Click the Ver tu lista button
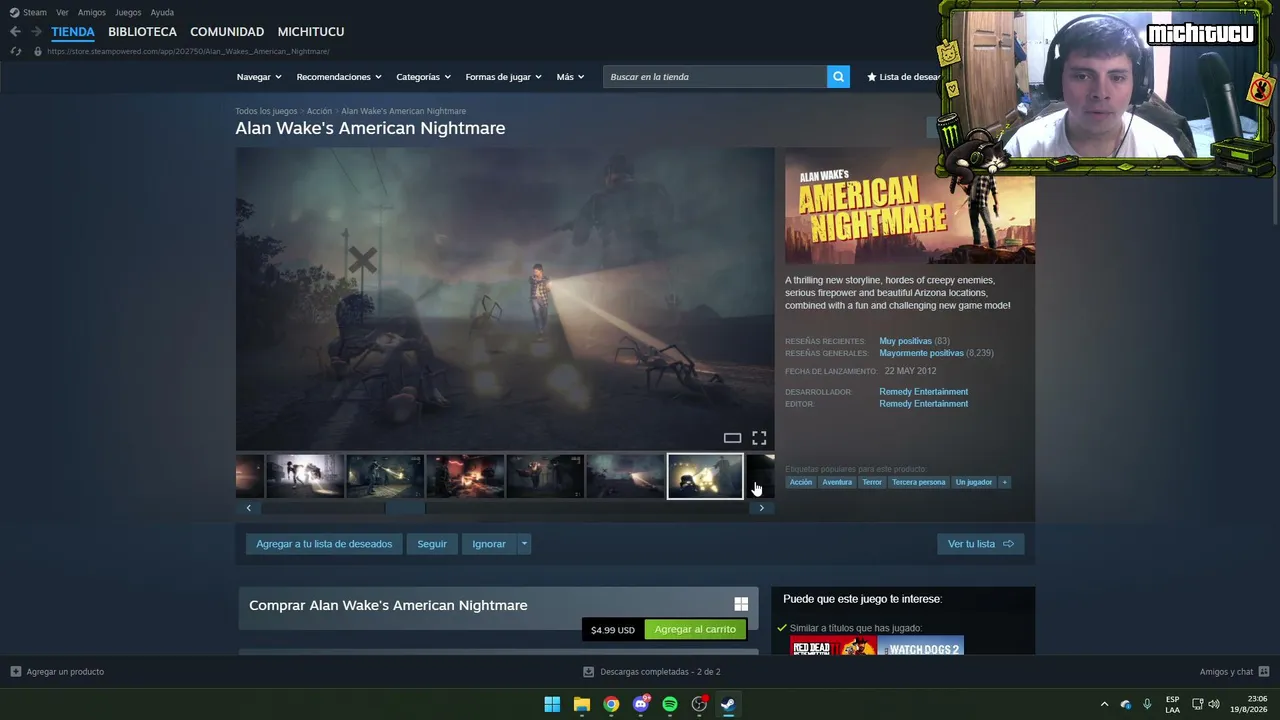 tap(981, 544)
